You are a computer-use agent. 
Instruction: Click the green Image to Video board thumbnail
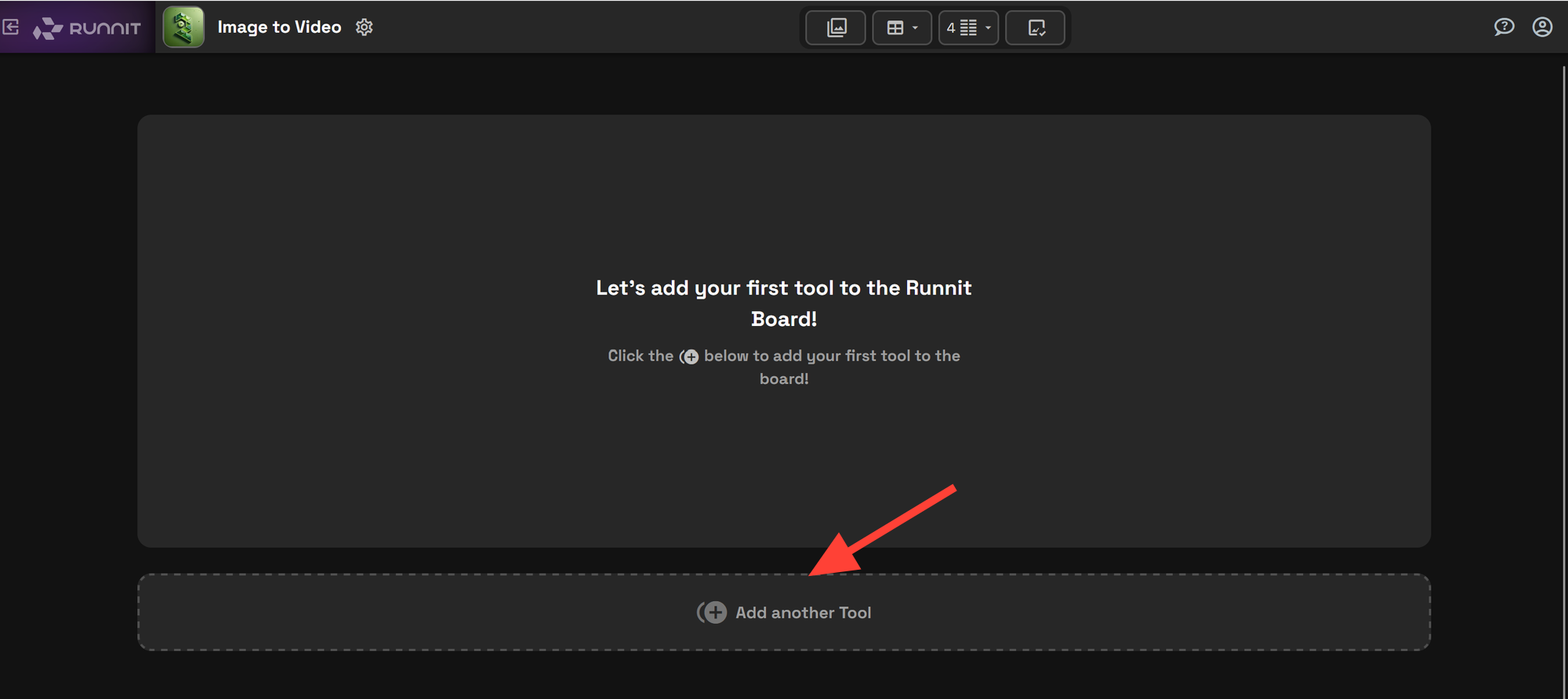183,27
